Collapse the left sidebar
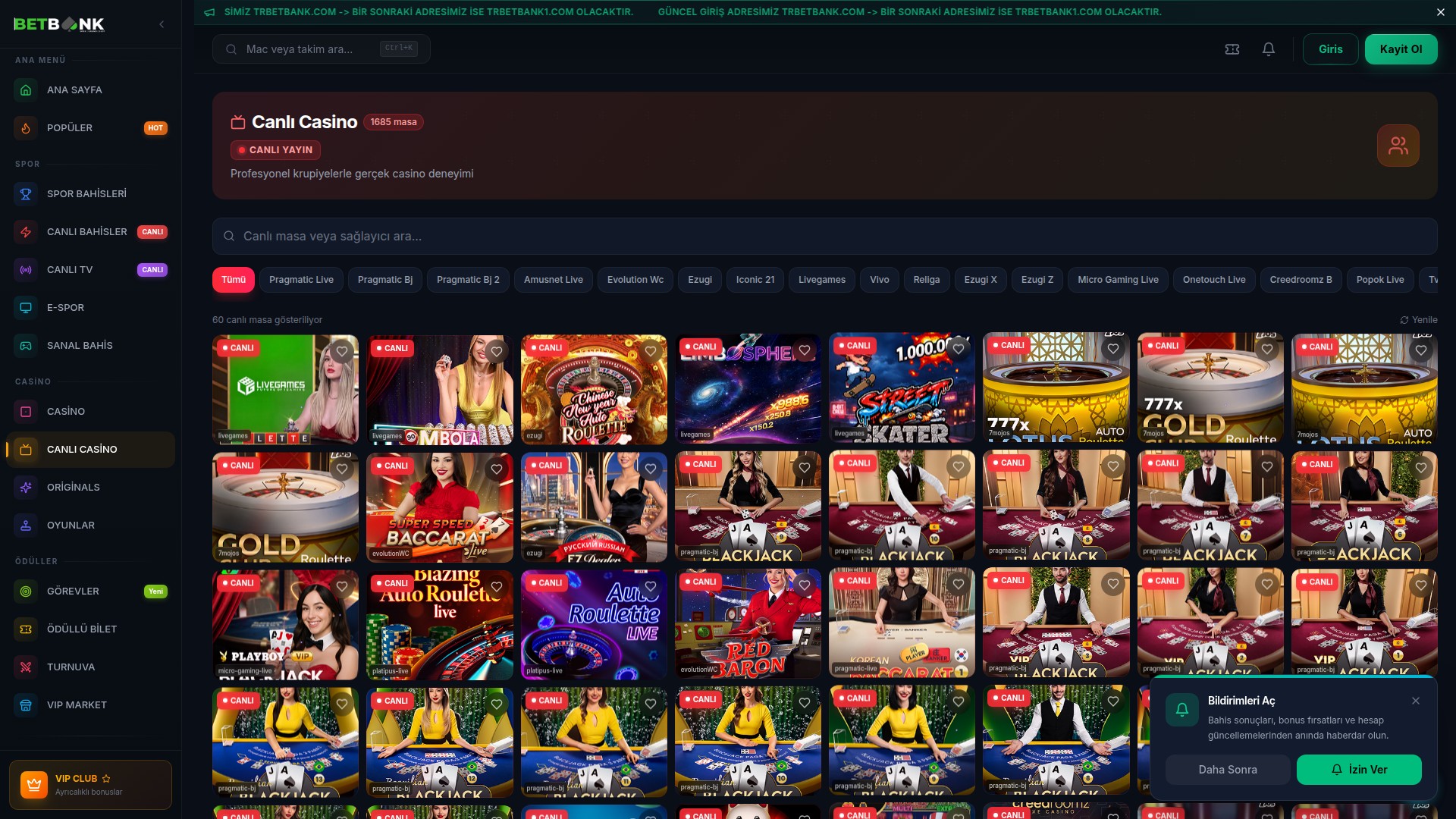The height and width of the screenshot is (819, 1456). click(162, 24)
